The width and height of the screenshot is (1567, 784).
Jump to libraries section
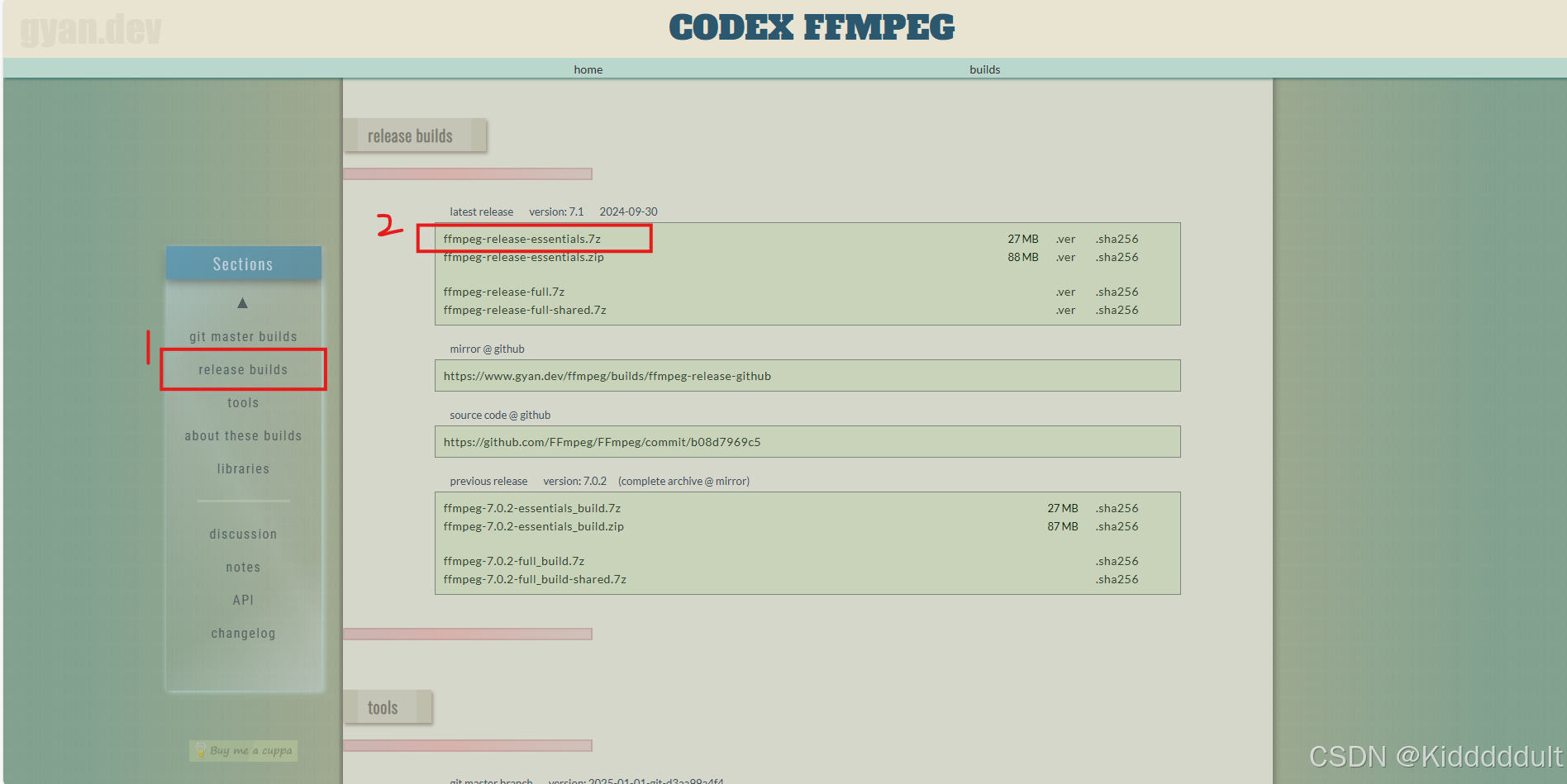click(243, 468)
